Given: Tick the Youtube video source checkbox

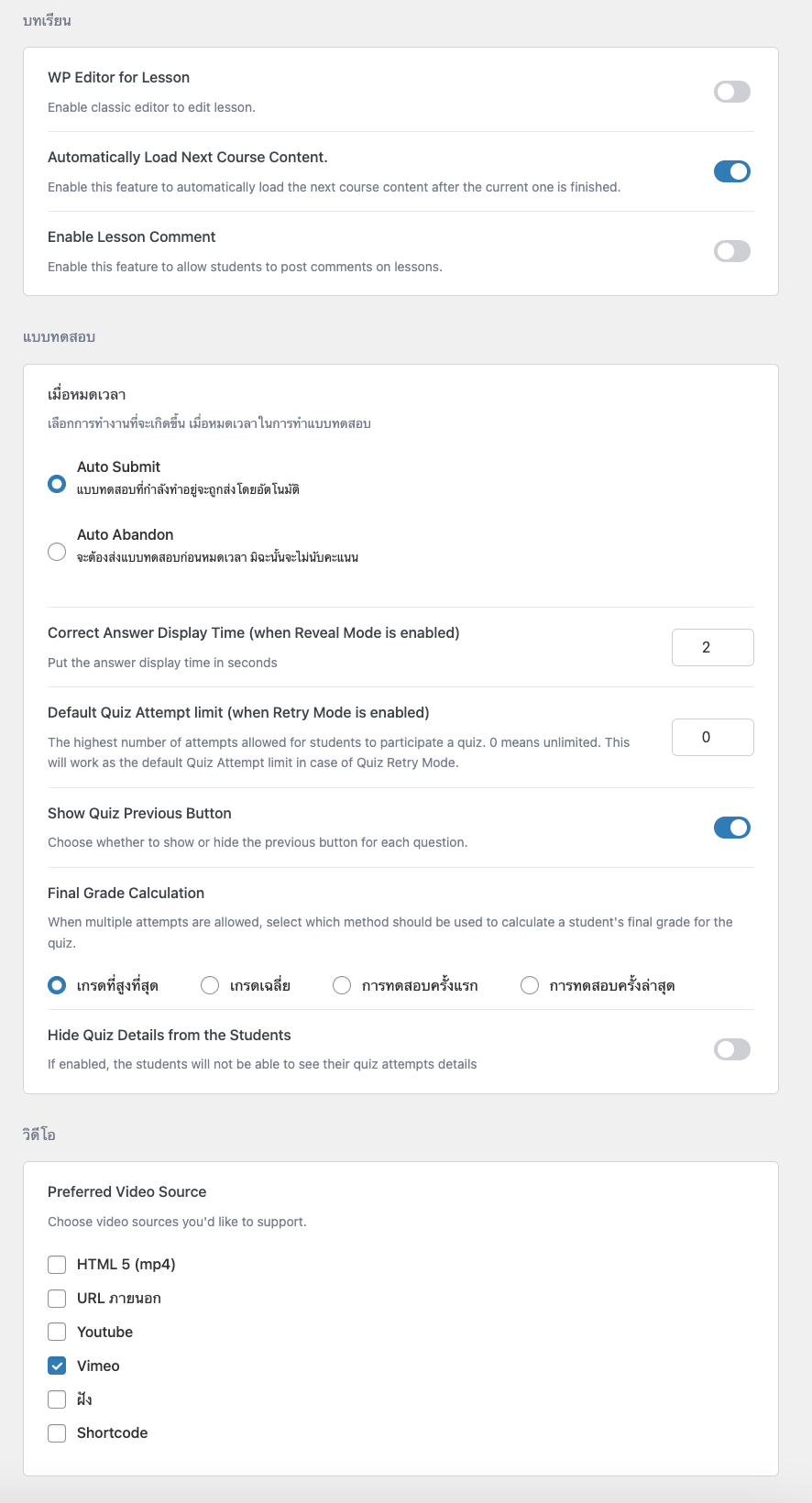Looking at the screenshot, I should point(57,1332).
